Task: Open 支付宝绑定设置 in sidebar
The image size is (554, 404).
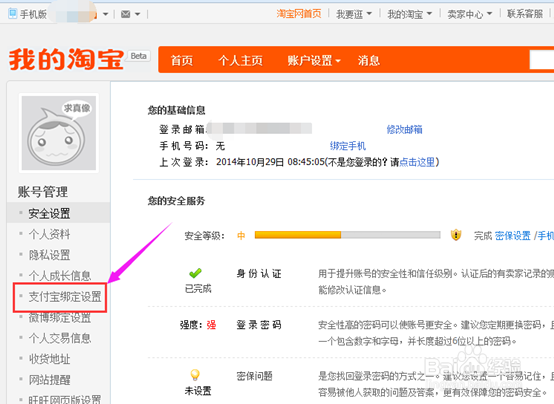Action: tap(65, 297)
